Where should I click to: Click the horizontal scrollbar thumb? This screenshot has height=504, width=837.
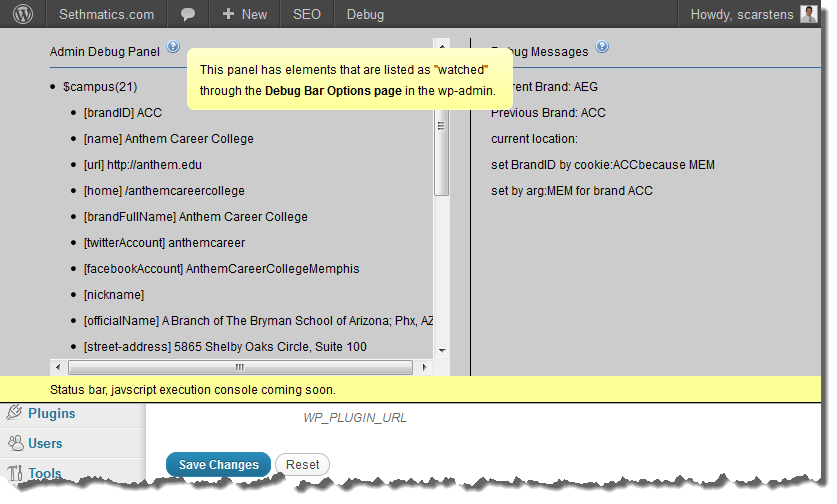tap(240, 367)
